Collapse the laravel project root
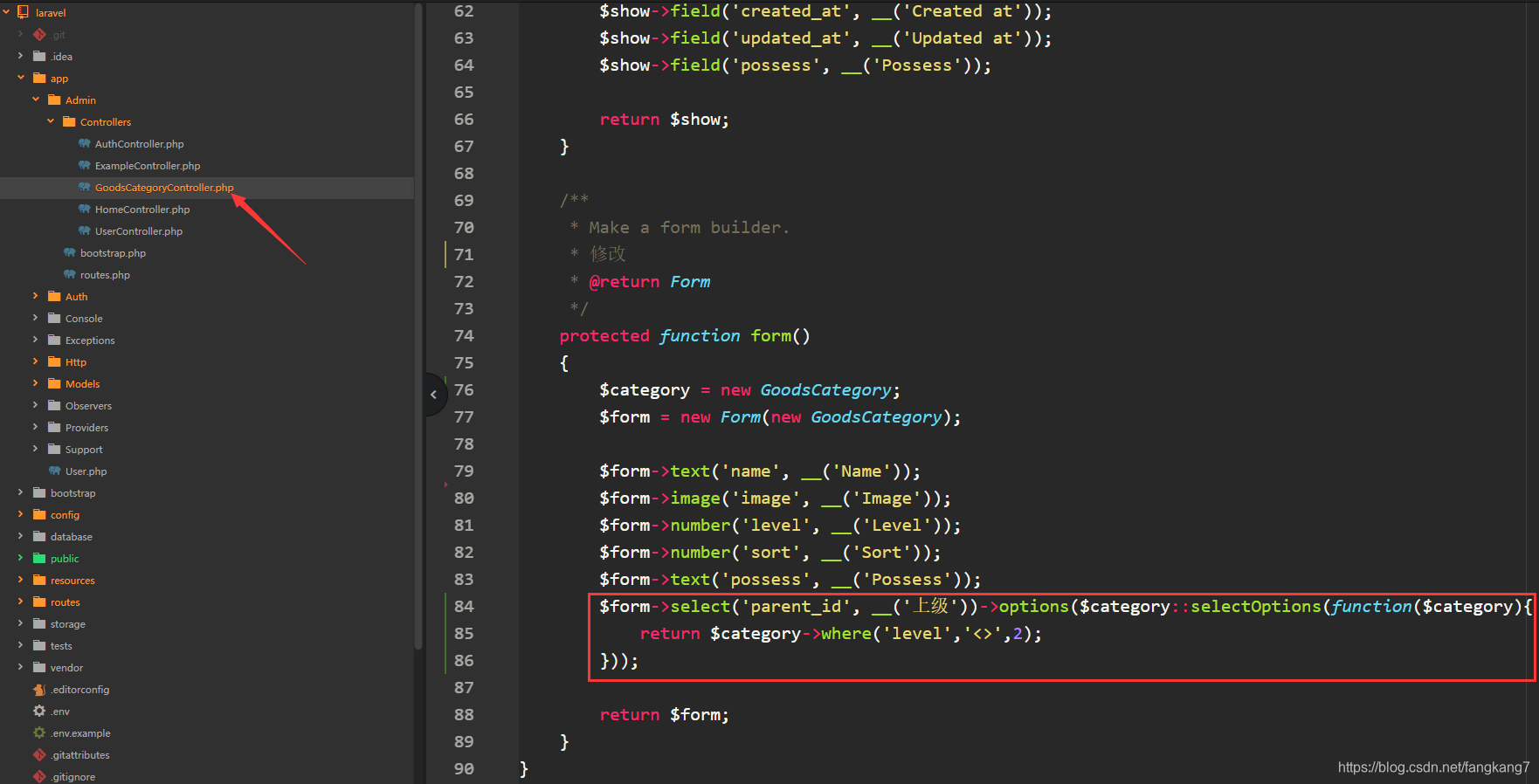This screenshot has height=784, width=1539. pos(6,12)
